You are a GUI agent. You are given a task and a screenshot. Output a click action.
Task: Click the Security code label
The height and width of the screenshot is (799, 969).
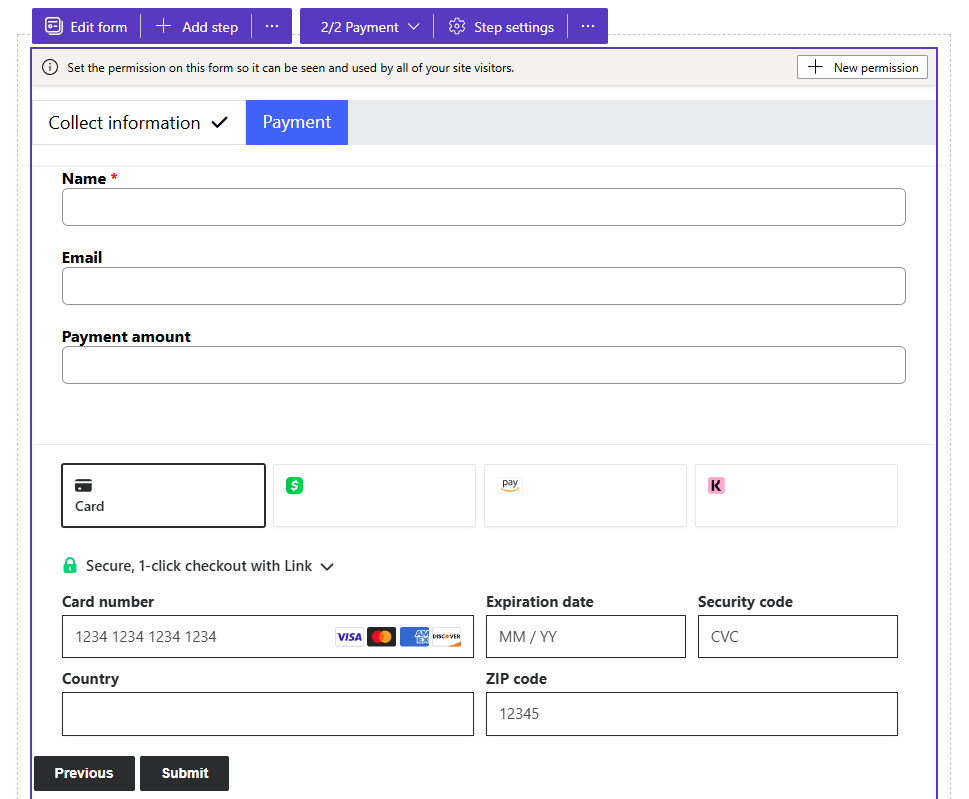click(x=745, y=602)
